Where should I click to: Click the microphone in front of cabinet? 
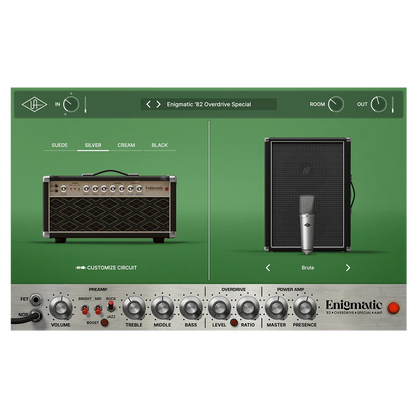coord(307,225)
